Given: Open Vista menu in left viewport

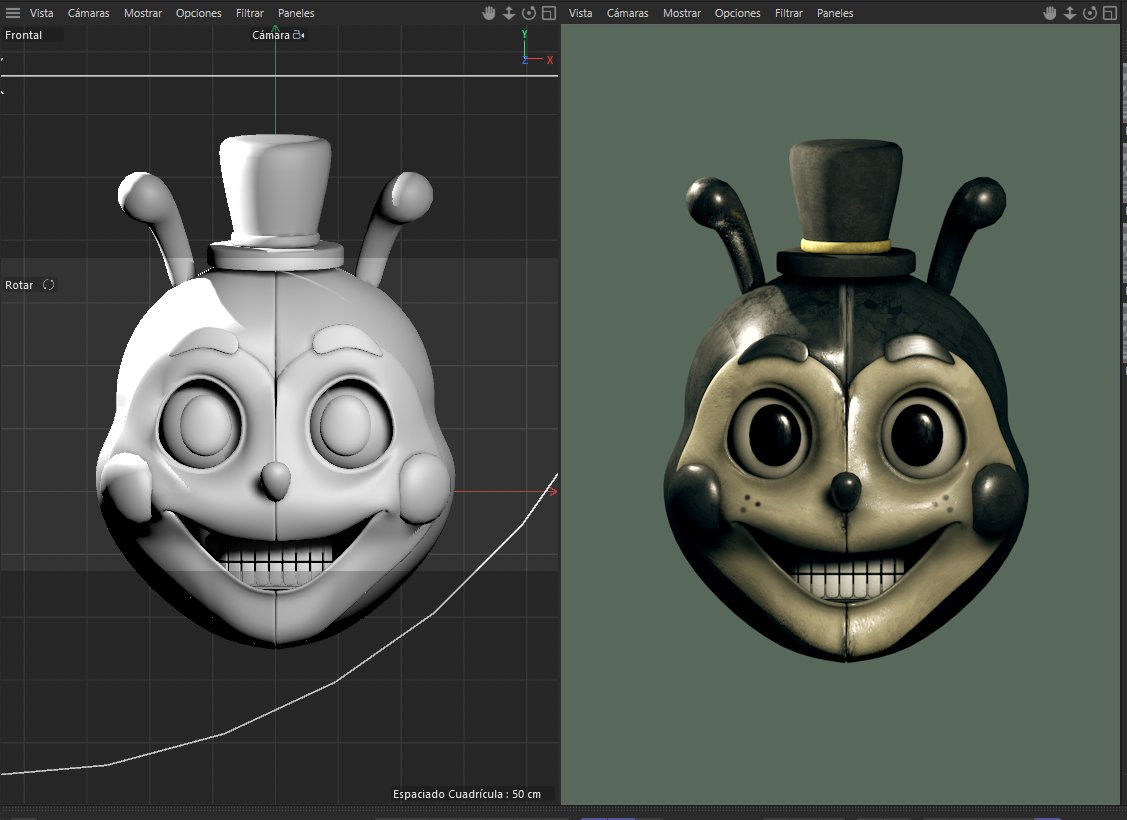Looking at the screenshot, I should click(42, 13).
